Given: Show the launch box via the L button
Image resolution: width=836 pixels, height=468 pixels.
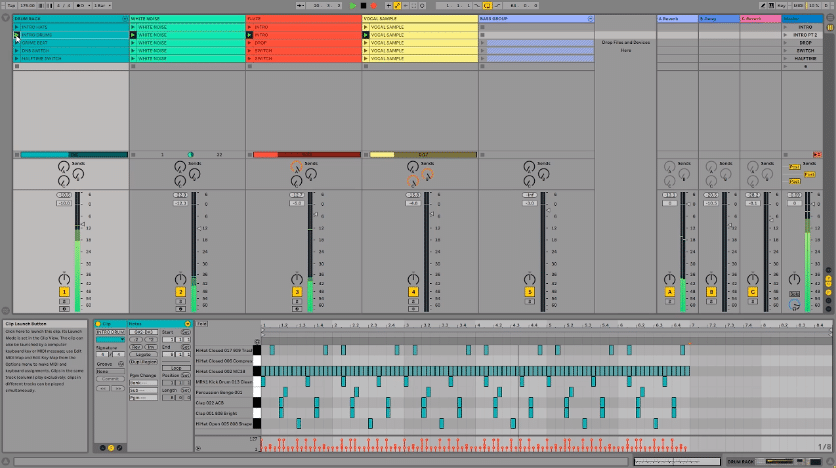Looking at the screenshot, I should (102, 448).
